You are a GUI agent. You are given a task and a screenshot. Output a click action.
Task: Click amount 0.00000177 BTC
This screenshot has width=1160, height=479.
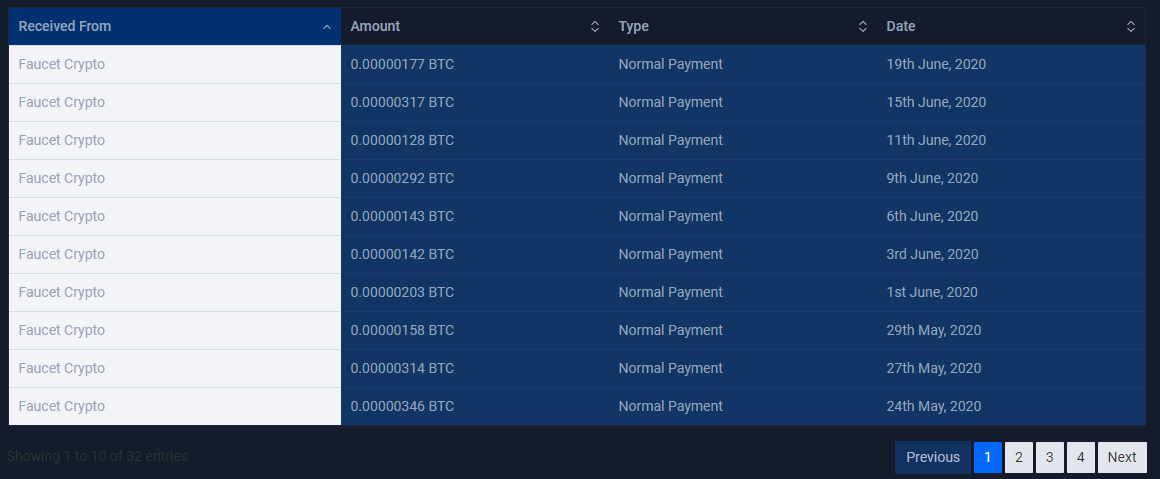402,64
